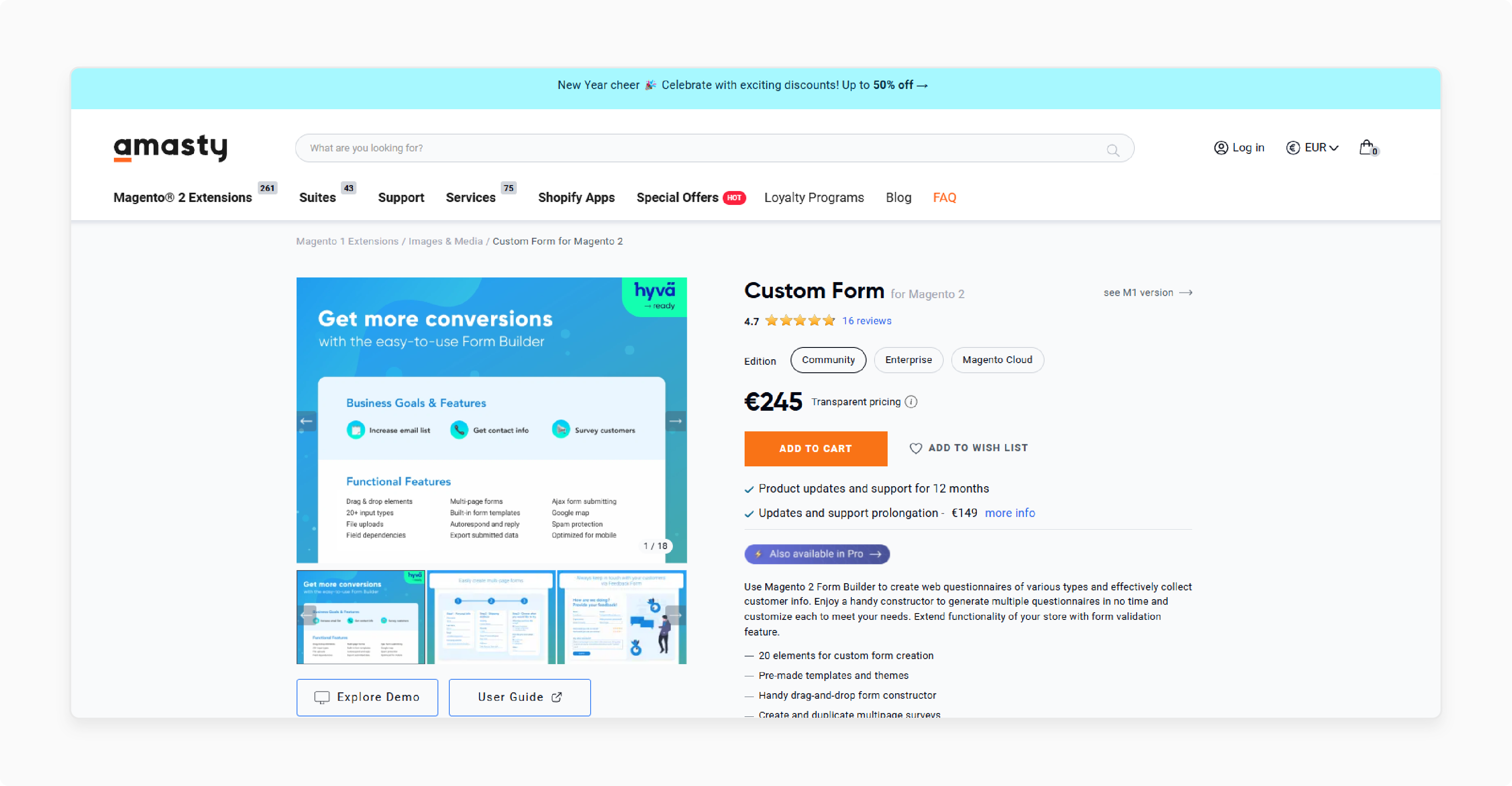The image size is (1512, 786).
Task: Click Add to Wish List
Action: tap(969, 448)
